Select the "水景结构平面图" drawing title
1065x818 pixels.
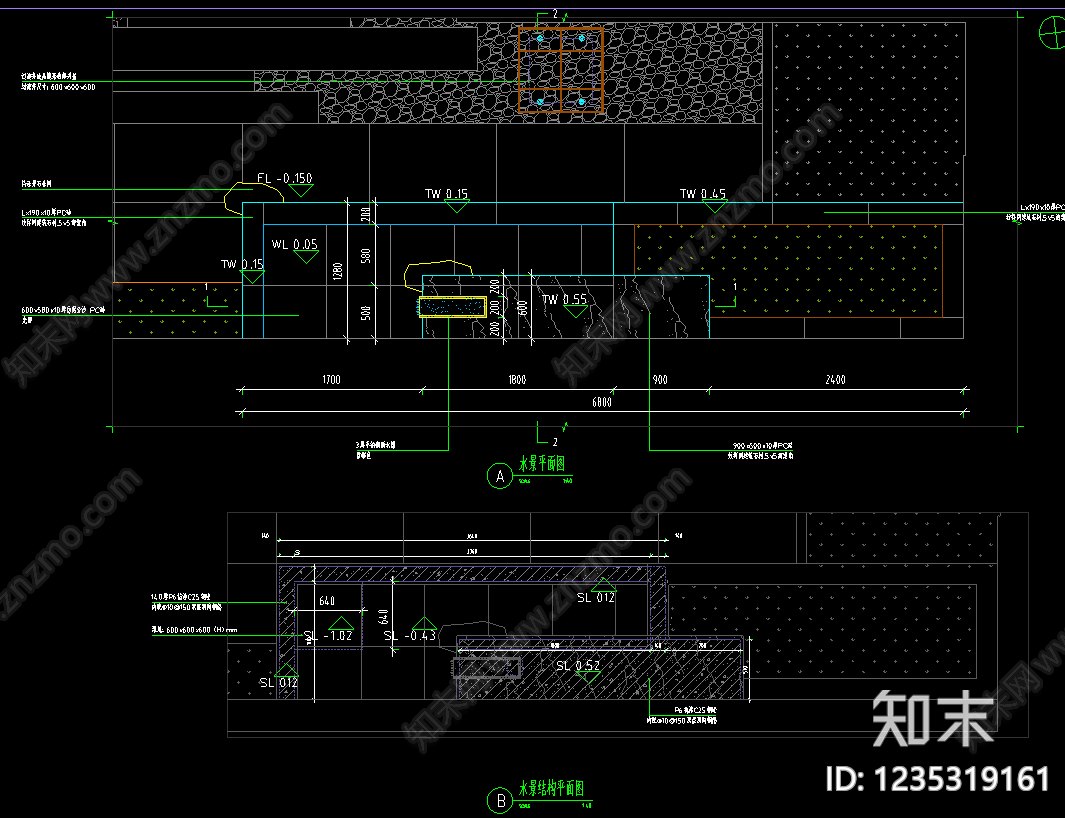pos(552,788)
